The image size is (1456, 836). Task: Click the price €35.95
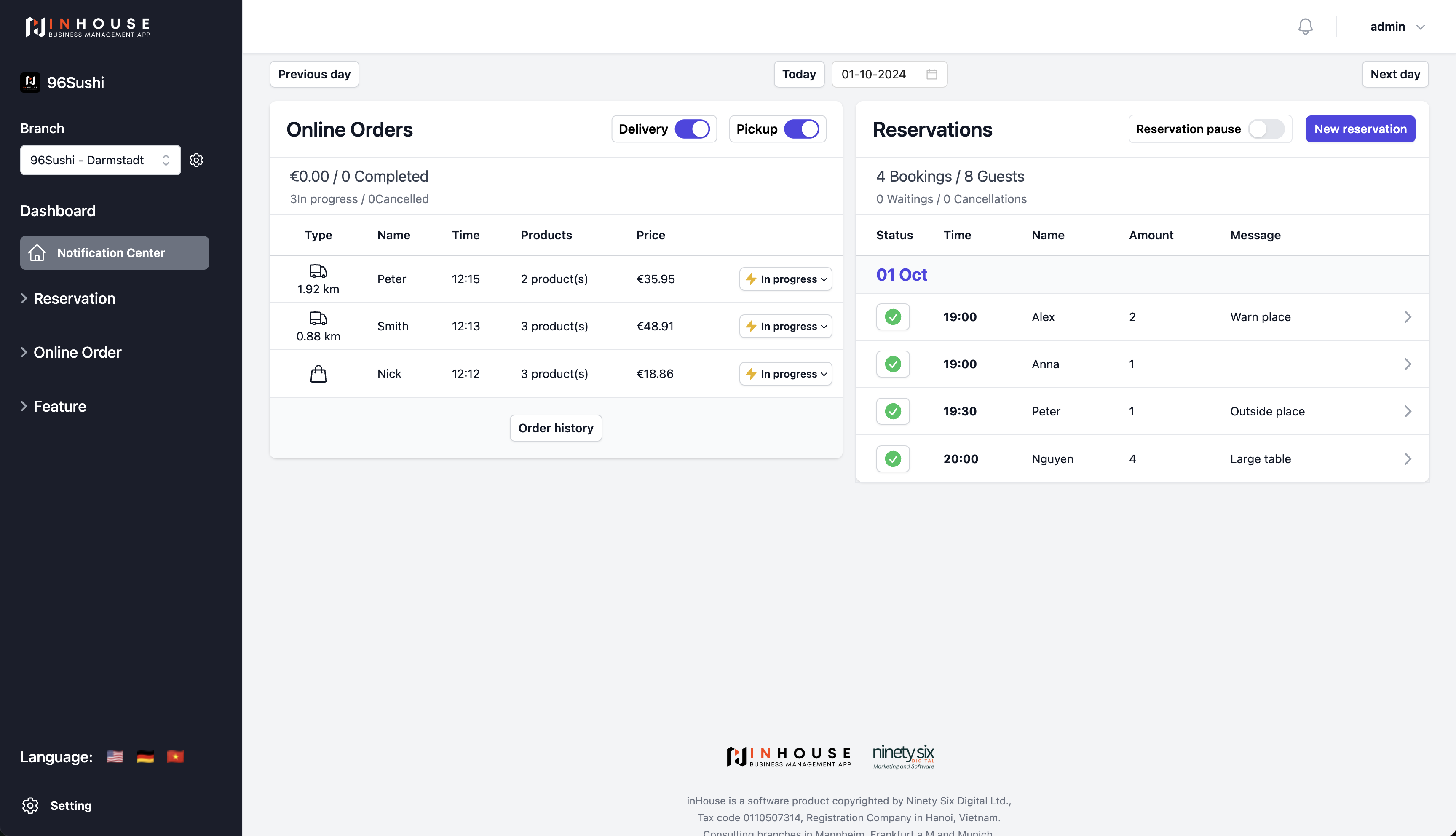(656, 279)
